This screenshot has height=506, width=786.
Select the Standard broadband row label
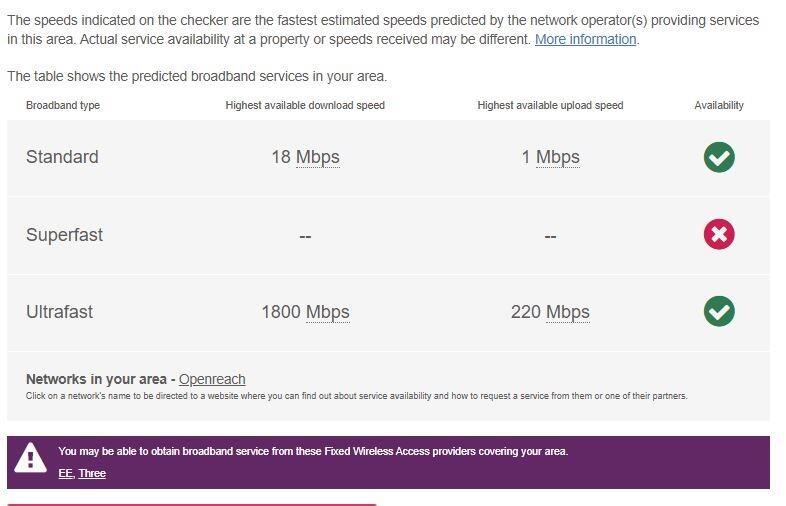(62, 157)
